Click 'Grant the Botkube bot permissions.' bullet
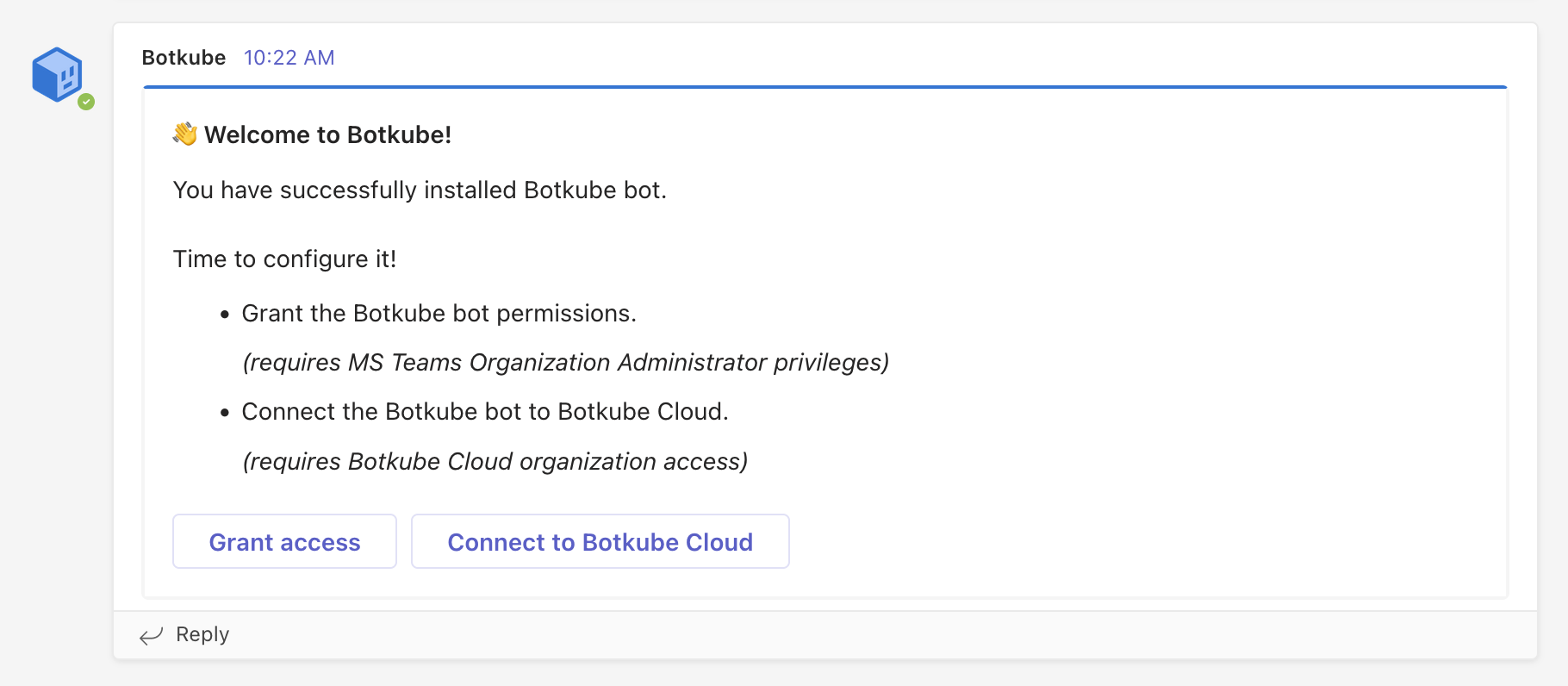This screenshot has width=1568, height=686. point(439,313)
